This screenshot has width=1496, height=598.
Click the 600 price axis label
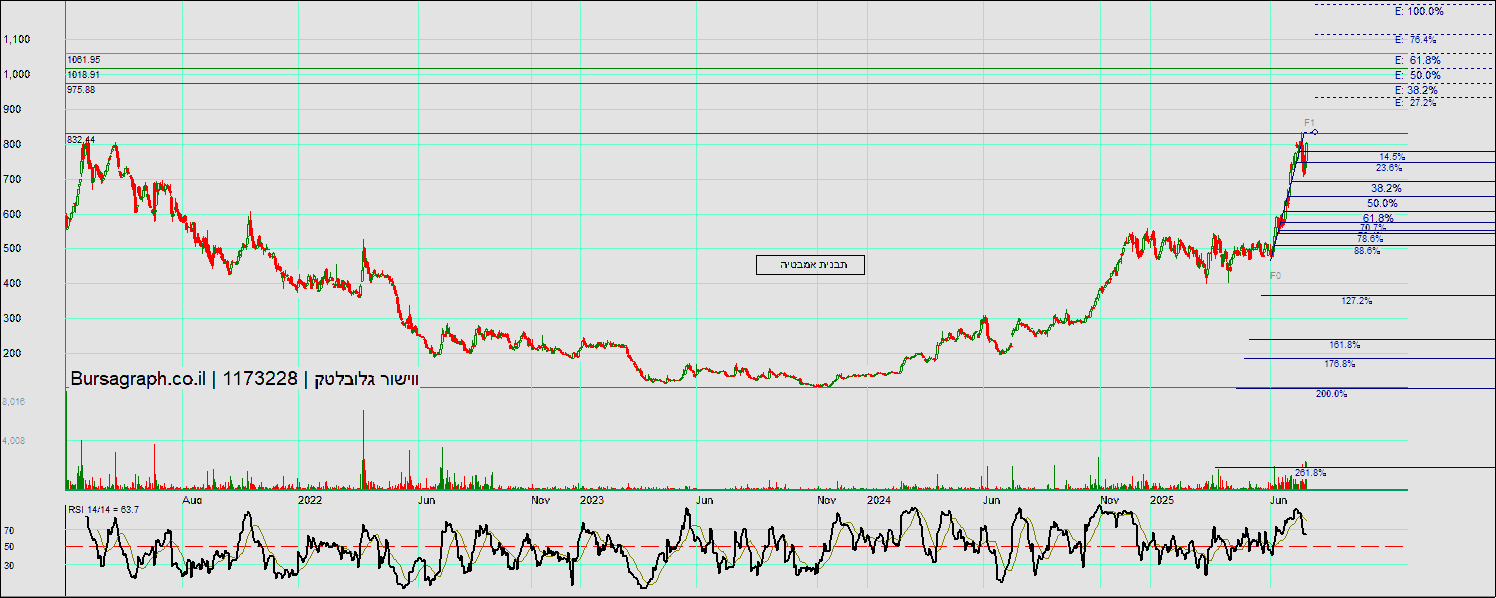point(12,214)
